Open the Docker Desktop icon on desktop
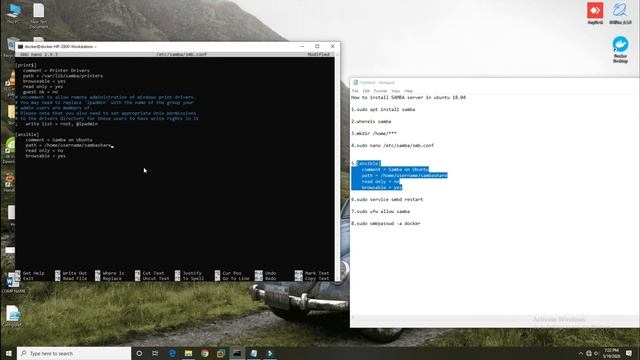Image resolution: width=640 pixels, height=360 pixels. [620, 49]
